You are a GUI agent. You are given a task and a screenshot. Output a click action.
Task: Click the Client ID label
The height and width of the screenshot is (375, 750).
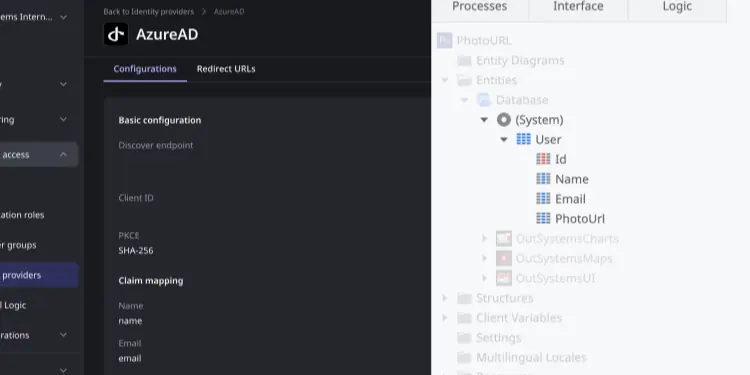tap(136, 198)
